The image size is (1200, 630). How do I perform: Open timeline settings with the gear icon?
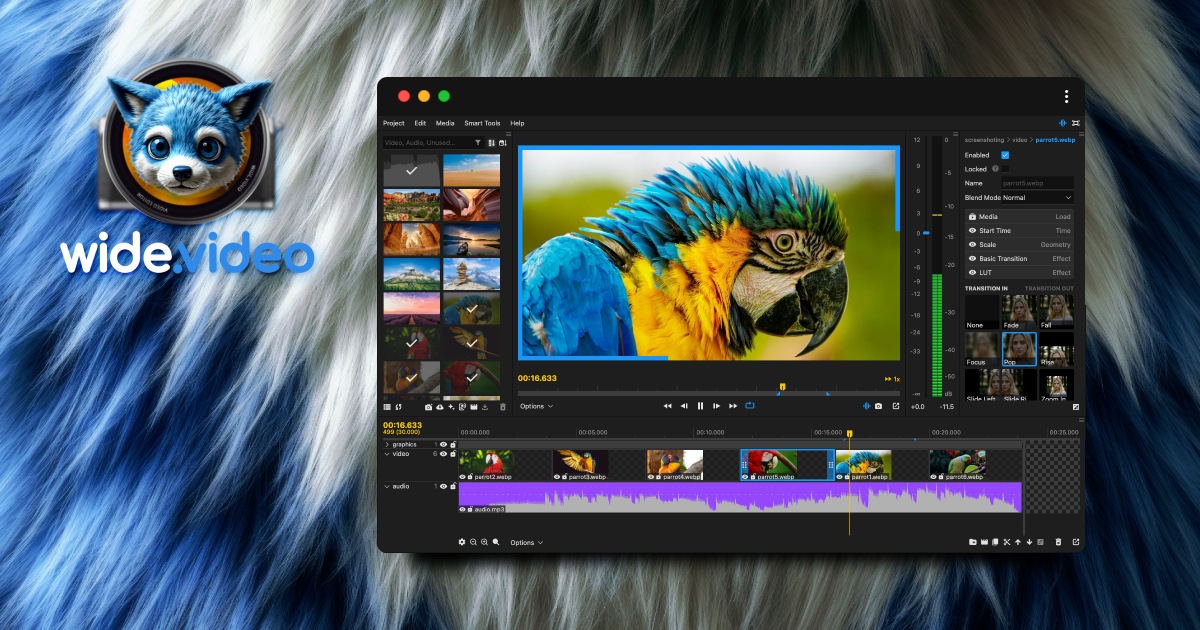click(461, 542)
